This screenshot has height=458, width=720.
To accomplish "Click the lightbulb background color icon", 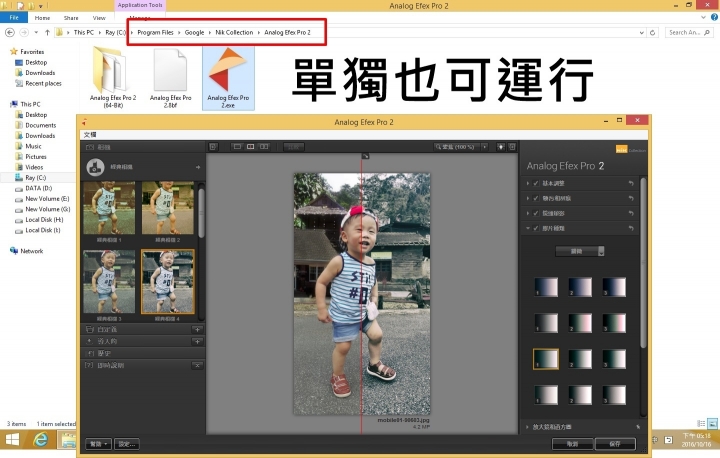I will tap(501, 147).
